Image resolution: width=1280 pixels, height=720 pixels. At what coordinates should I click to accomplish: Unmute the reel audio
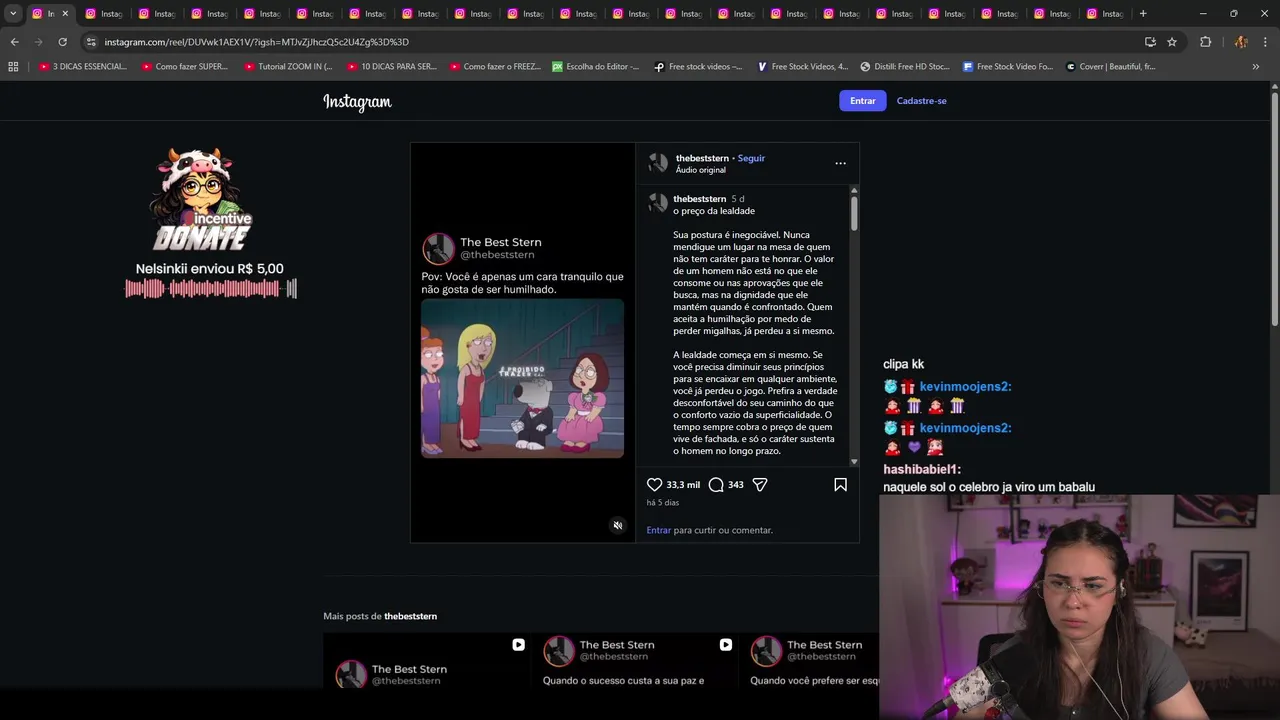(x=618, y=525)
